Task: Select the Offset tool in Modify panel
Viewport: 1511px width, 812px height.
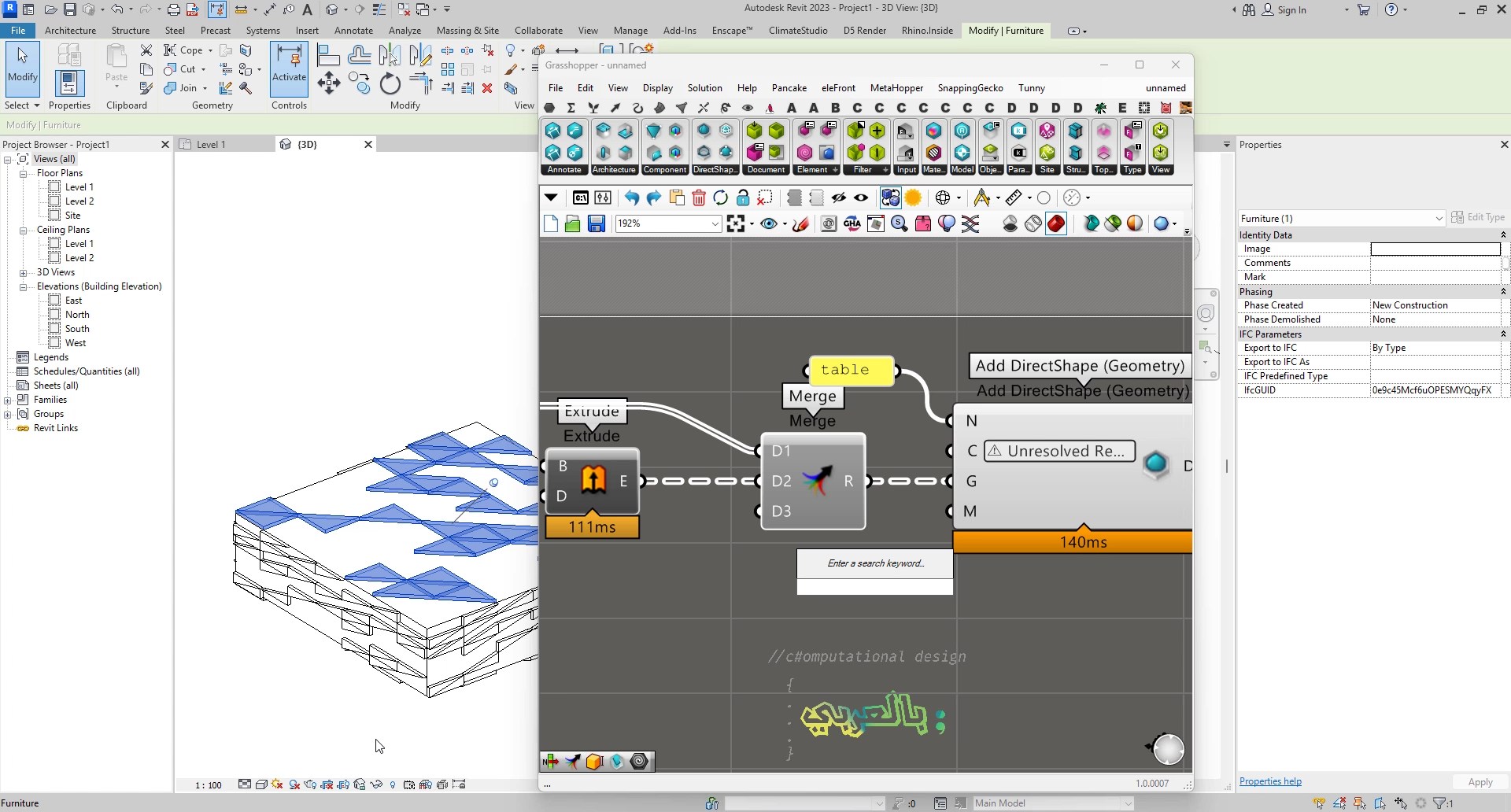Action: coord(360,55)
